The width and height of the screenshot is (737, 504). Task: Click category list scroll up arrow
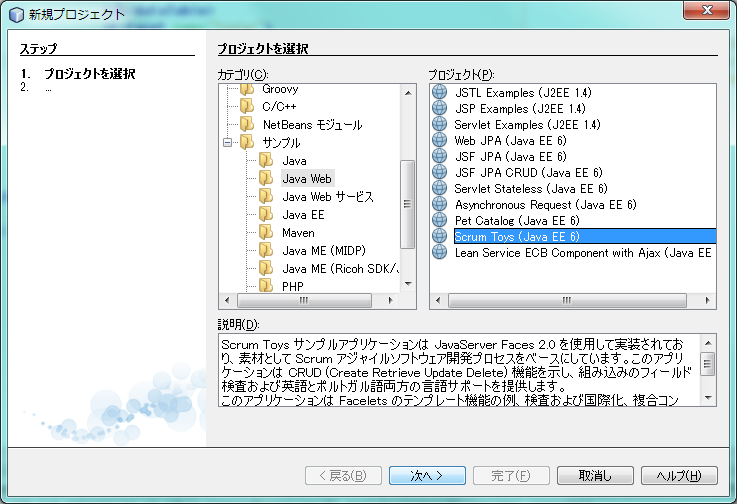[x=408, y=93]
